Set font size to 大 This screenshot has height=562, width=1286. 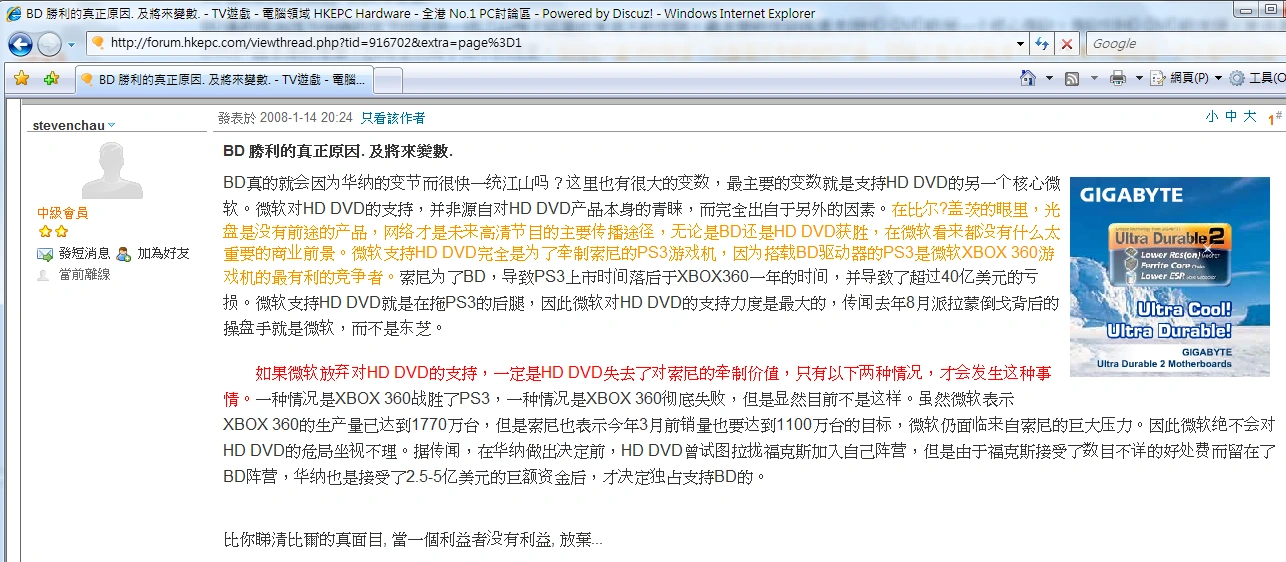1250,117
